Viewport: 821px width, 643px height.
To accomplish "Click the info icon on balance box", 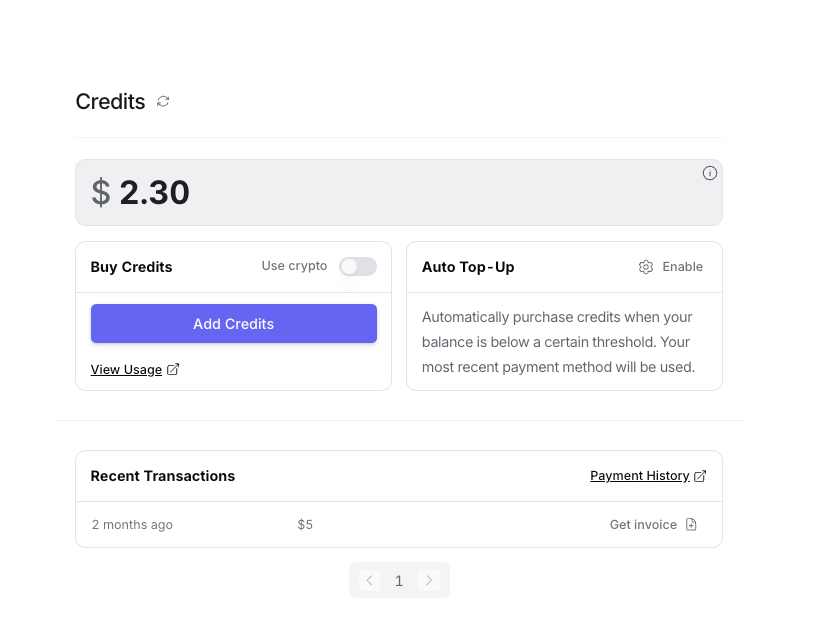I will [x=710, y=173].
